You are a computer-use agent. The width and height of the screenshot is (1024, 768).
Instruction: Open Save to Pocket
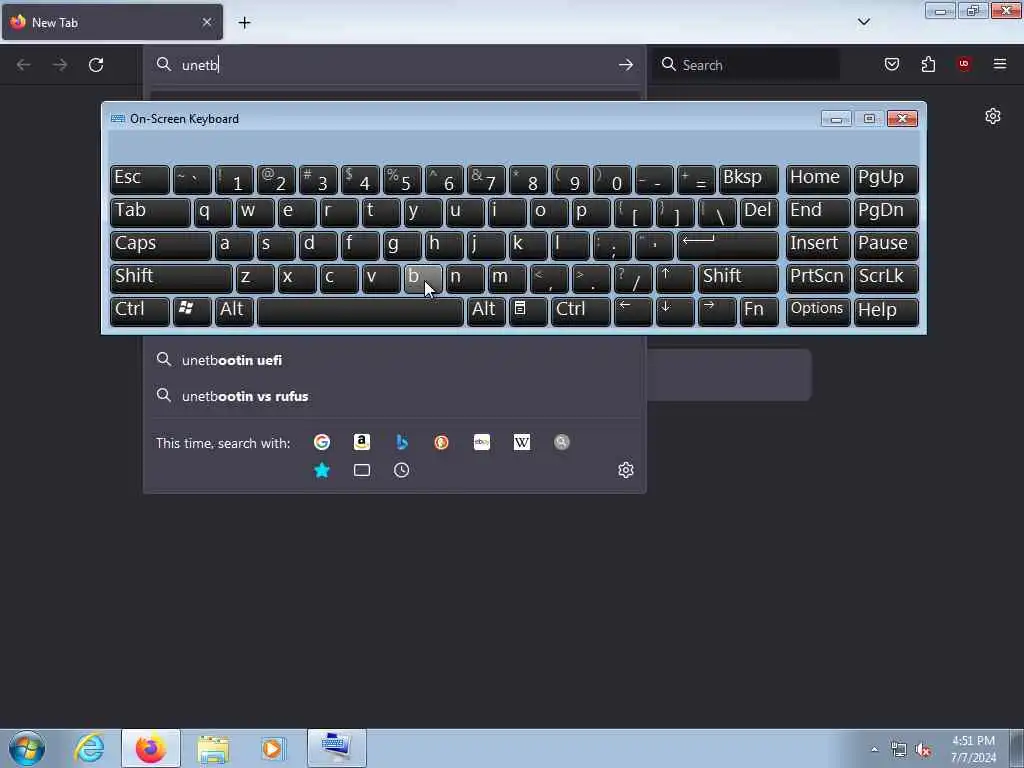(x=891, y=64)
